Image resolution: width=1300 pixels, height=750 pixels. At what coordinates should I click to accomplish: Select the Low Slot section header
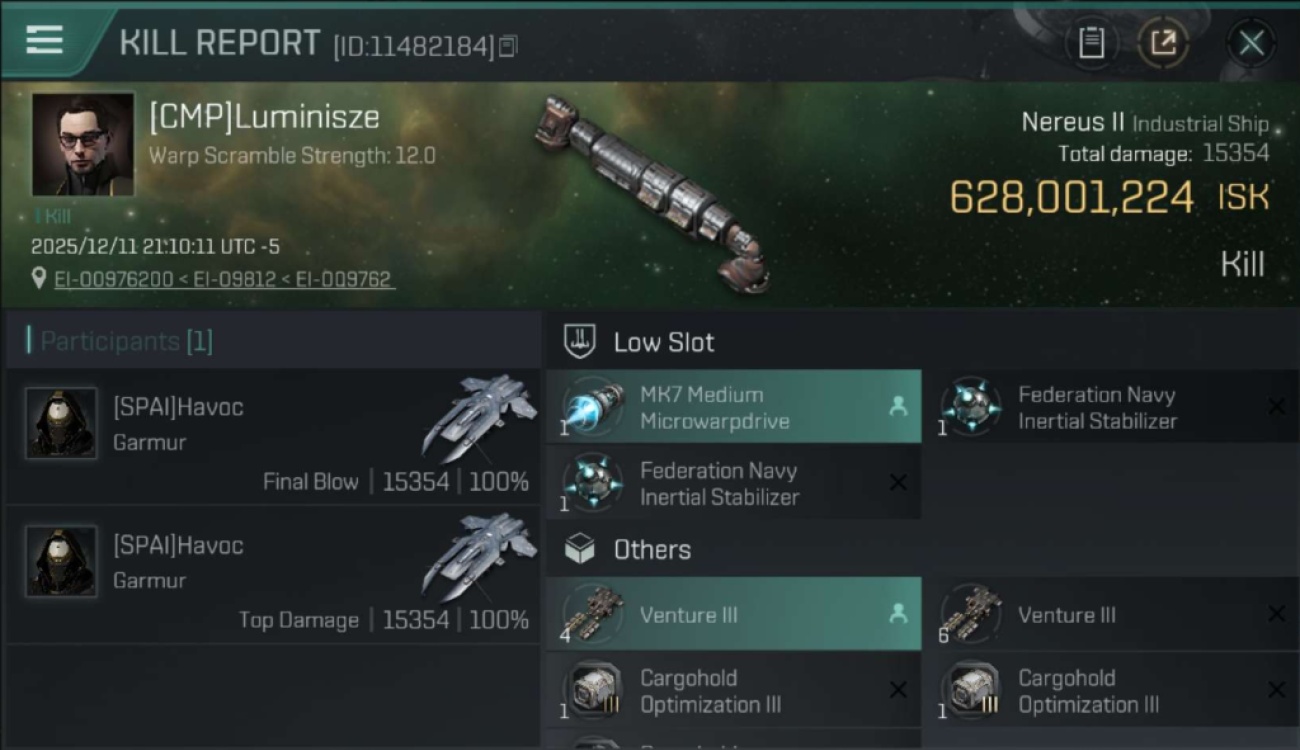[x=663, y=342]
